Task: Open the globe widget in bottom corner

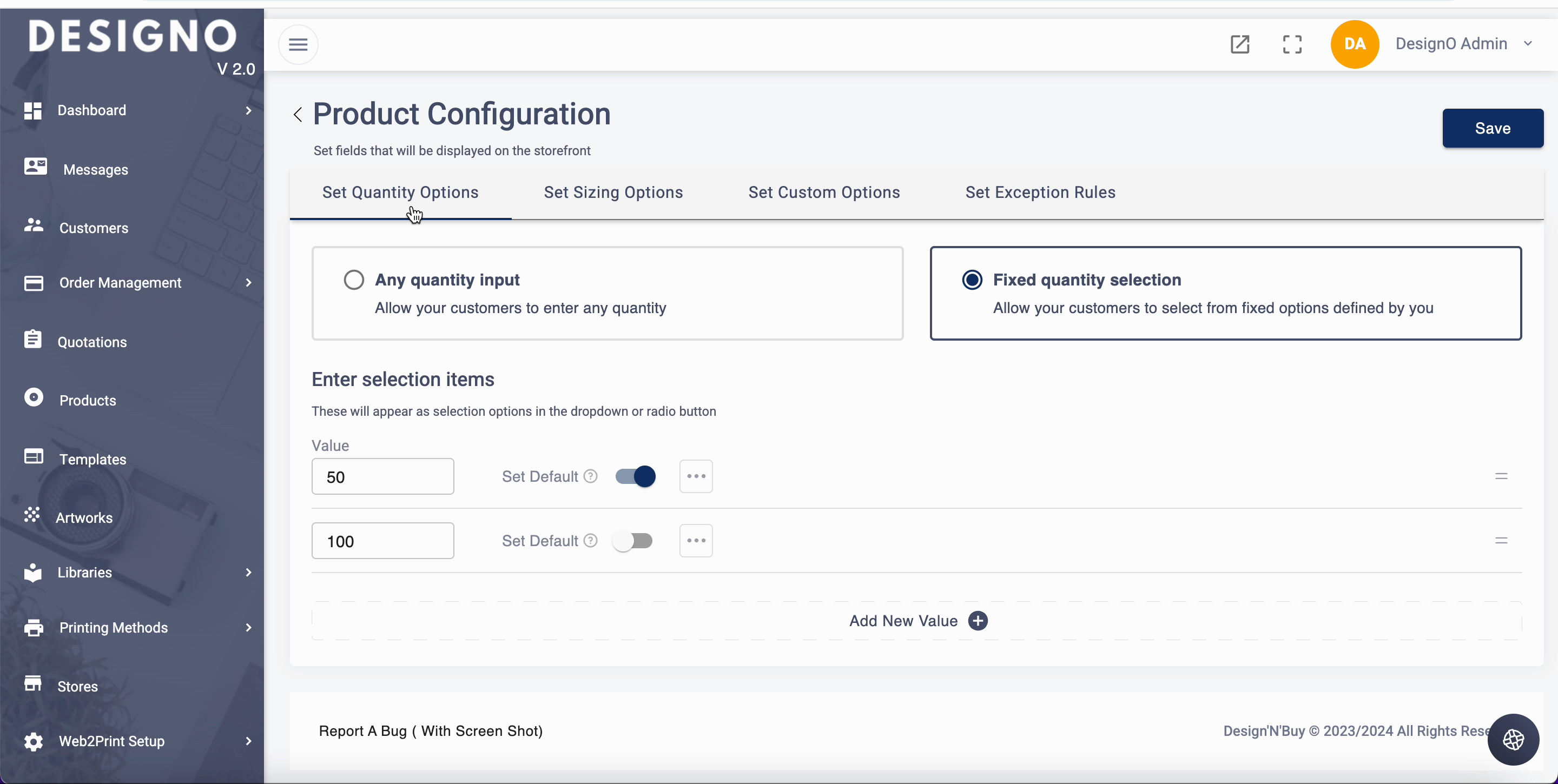Action: pos(1513,739)
